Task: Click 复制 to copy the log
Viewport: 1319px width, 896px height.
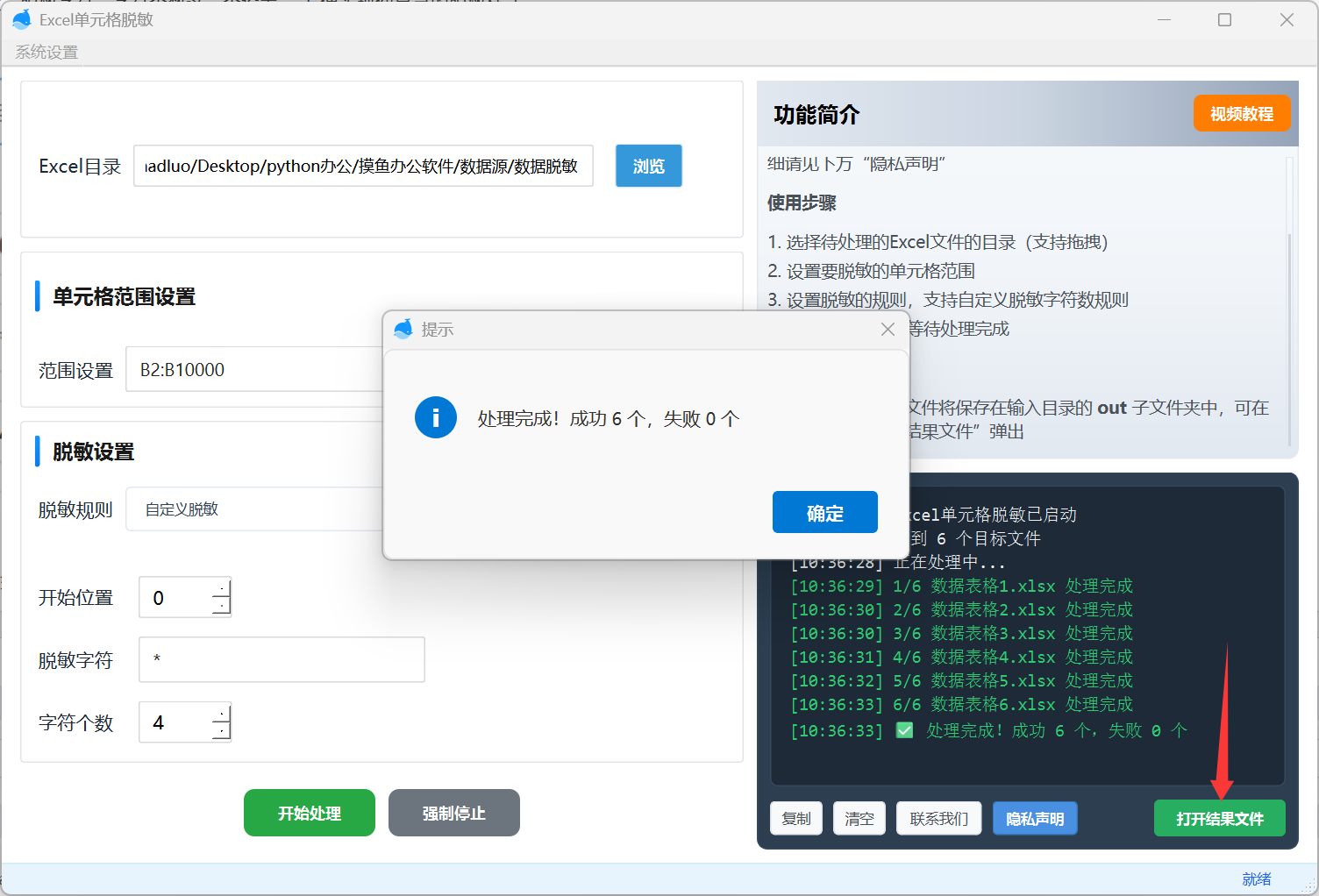Action: (x=796, y=818)
